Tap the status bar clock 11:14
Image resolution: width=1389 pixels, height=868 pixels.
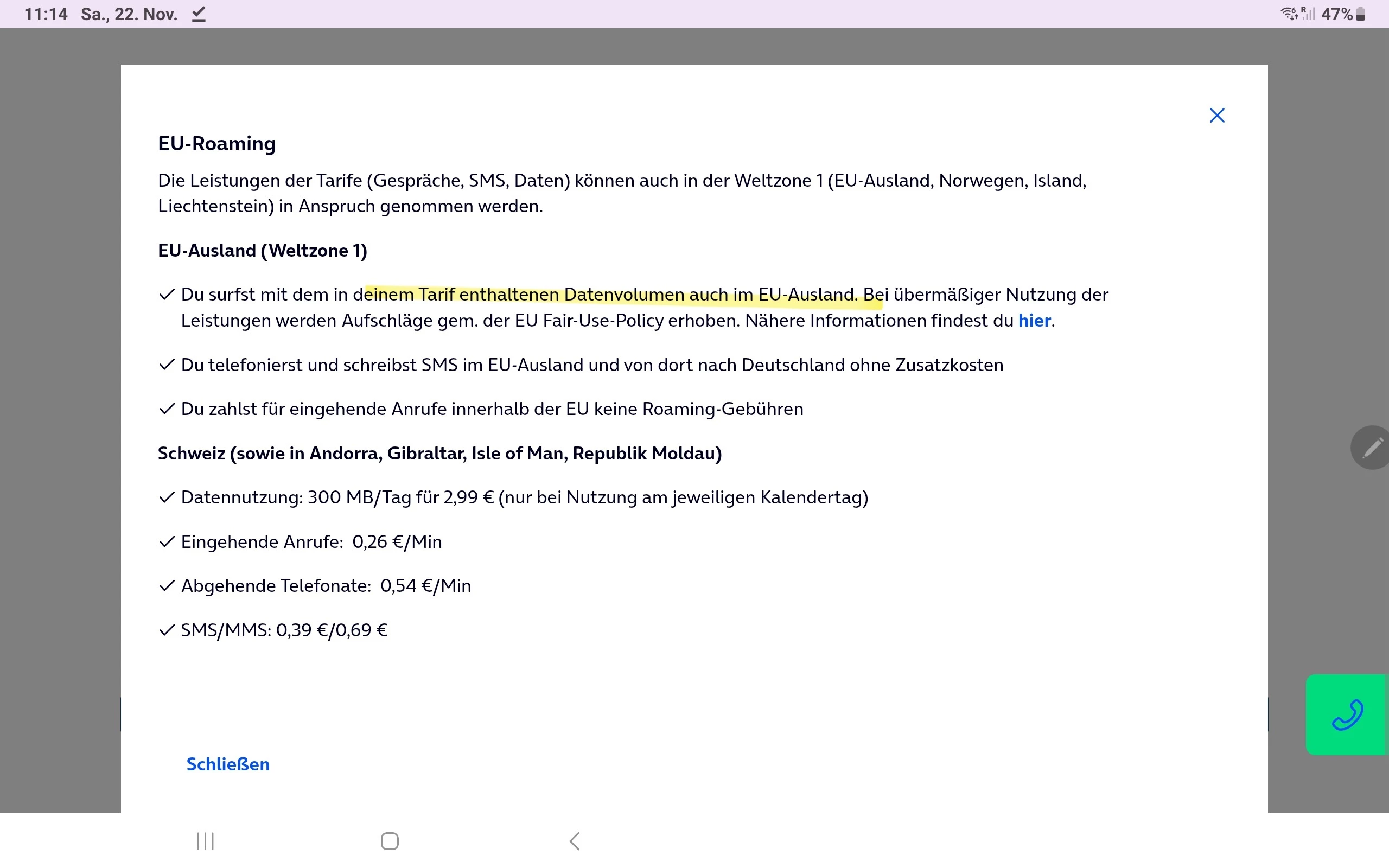click(x=46, y=14)
